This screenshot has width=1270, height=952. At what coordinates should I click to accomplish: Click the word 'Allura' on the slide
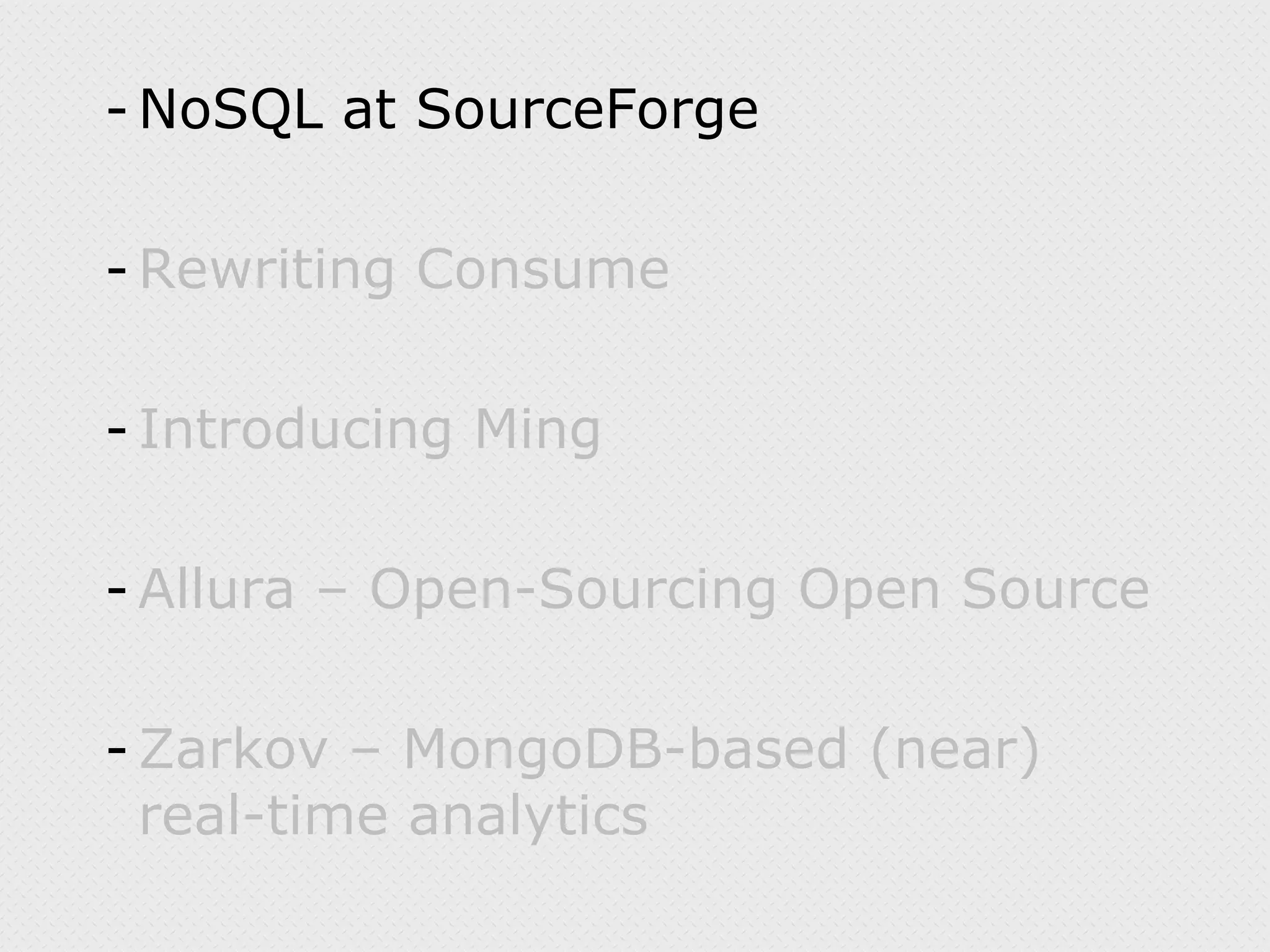click(x=216, y=589)
